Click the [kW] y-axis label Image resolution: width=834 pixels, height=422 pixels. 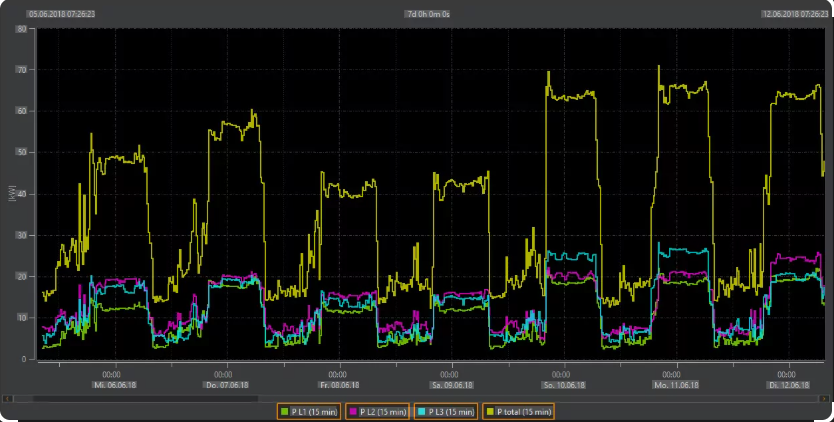tap(12, 194)
